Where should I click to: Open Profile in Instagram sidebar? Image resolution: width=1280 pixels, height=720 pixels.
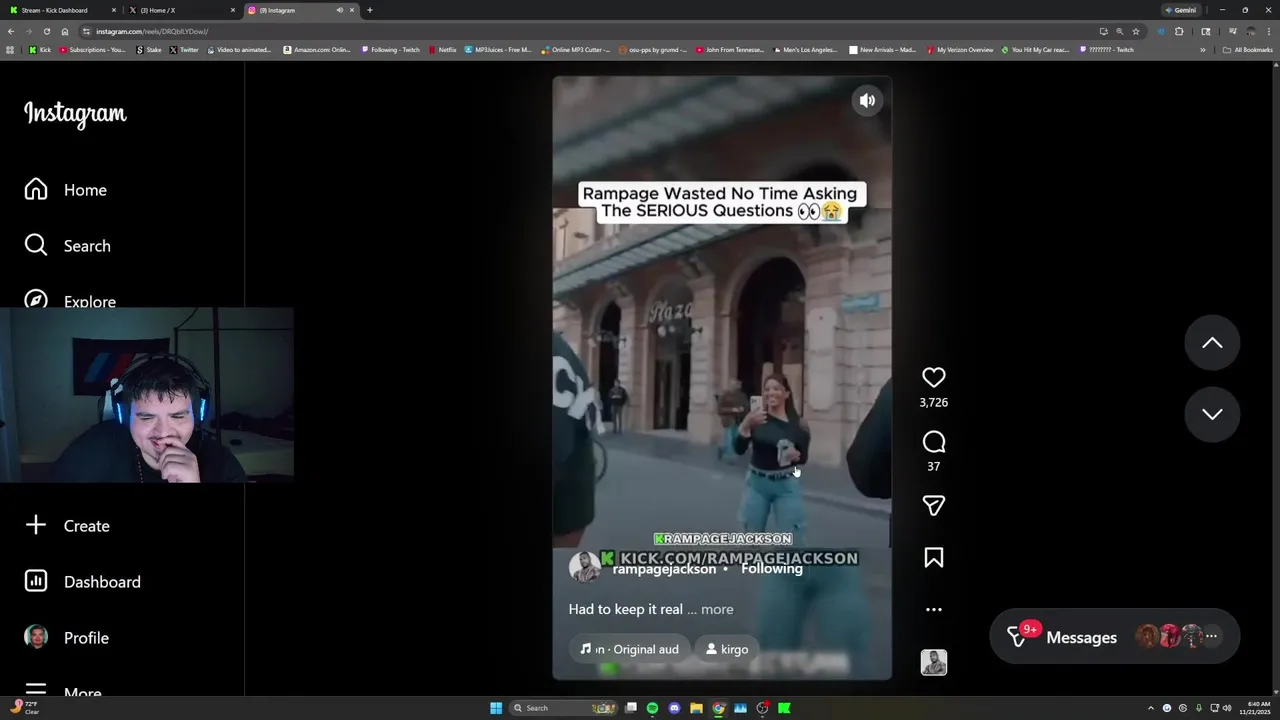tap(66, 638)
